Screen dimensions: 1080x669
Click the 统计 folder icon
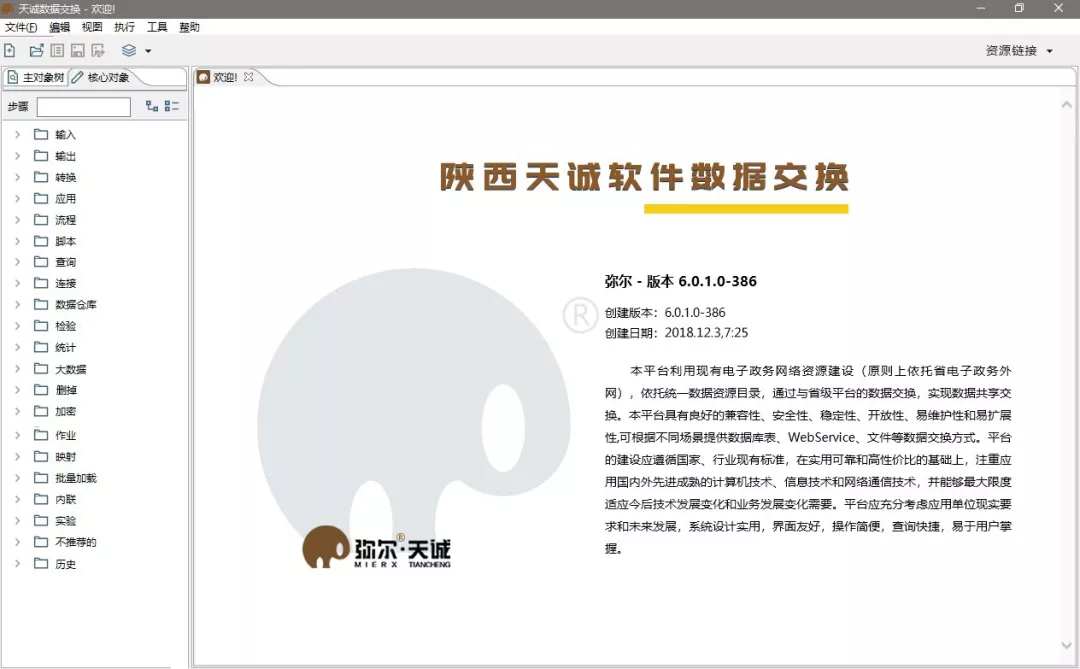41,347
